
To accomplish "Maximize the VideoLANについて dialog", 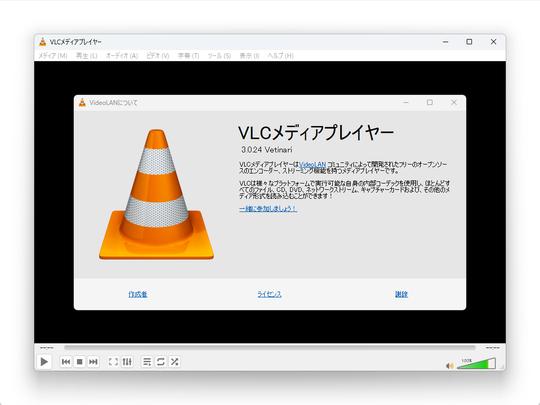I will pos(430,102).
